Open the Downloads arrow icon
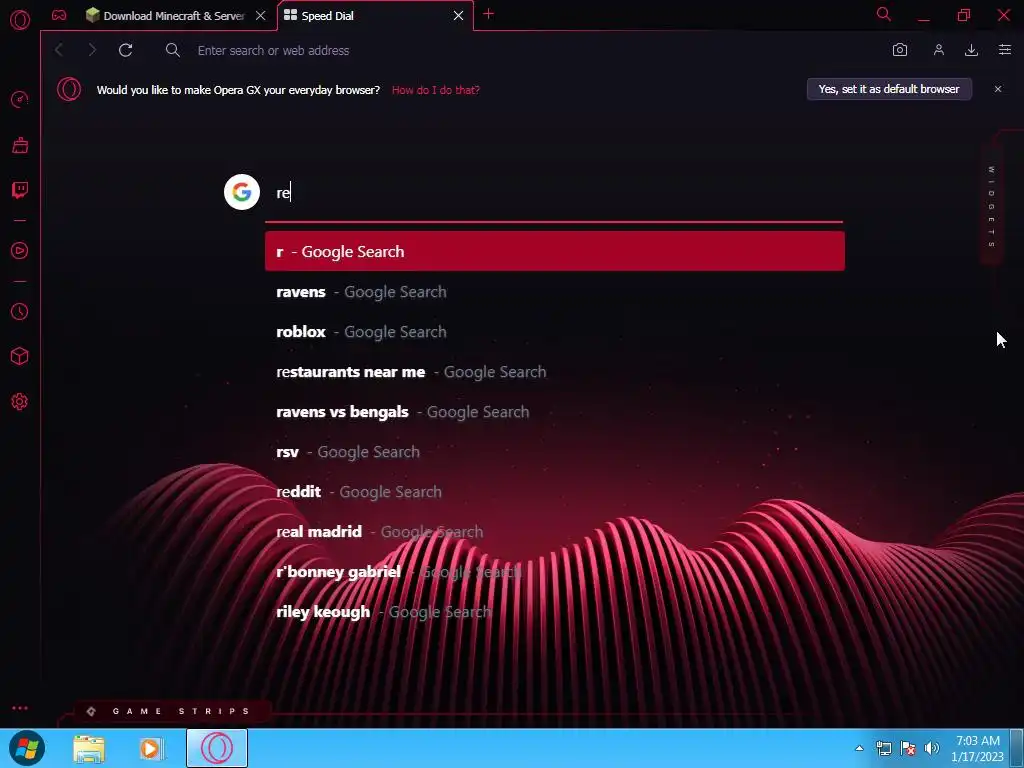1024x768 pixels. (971, 50)
